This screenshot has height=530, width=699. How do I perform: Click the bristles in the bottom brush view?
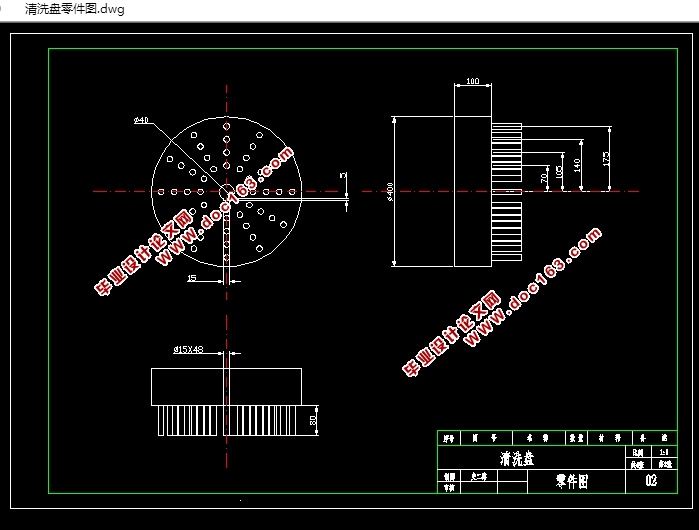[226, 421]
